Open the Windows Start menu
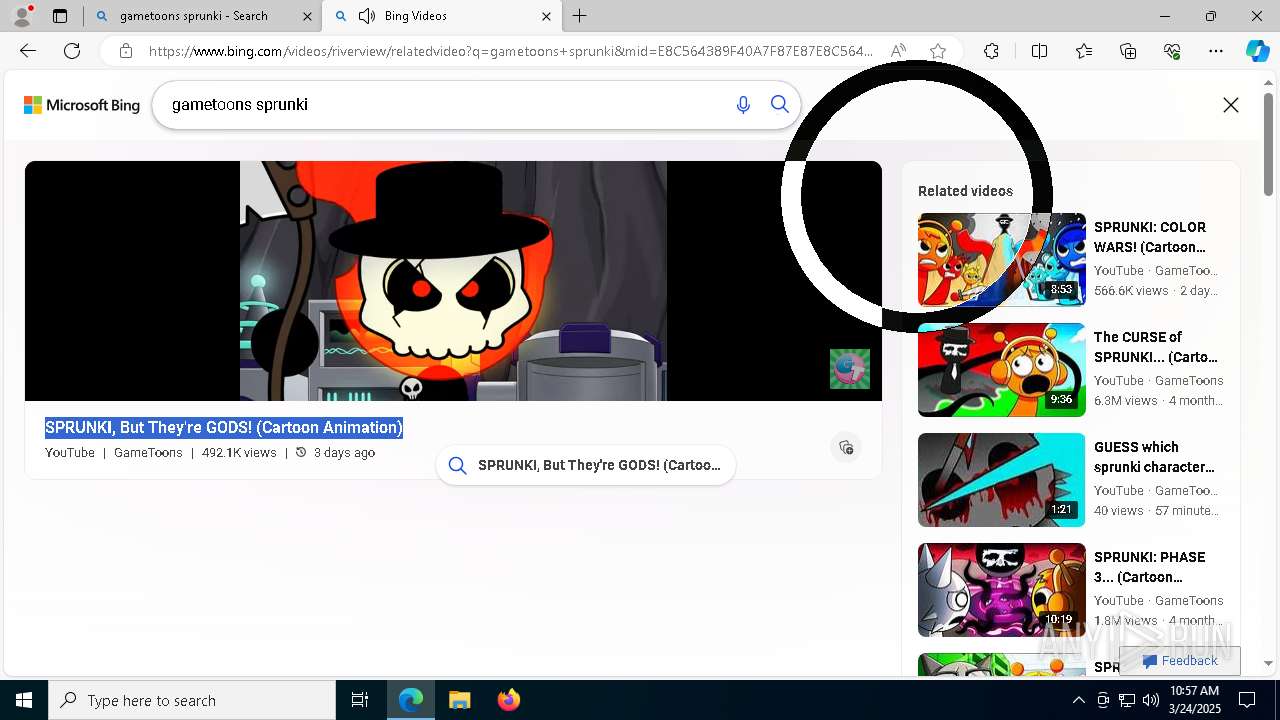This screenshot has height=720, width=1280. (x=24, y=700)
